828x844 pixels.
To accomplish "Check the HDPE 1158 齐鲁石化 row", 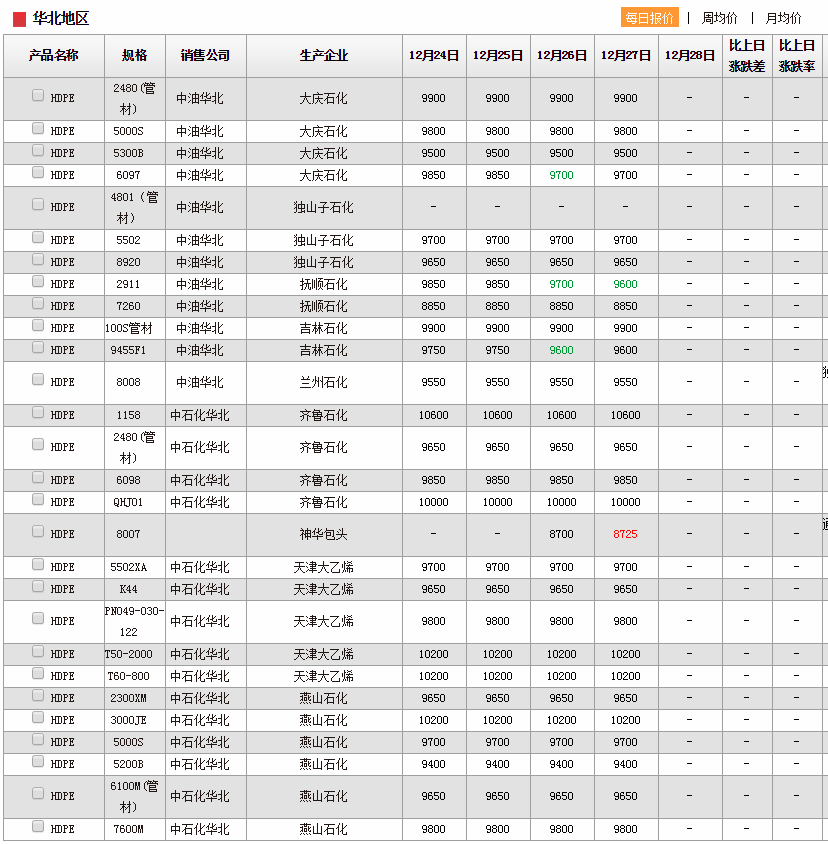I will click(x=38, y=412).
